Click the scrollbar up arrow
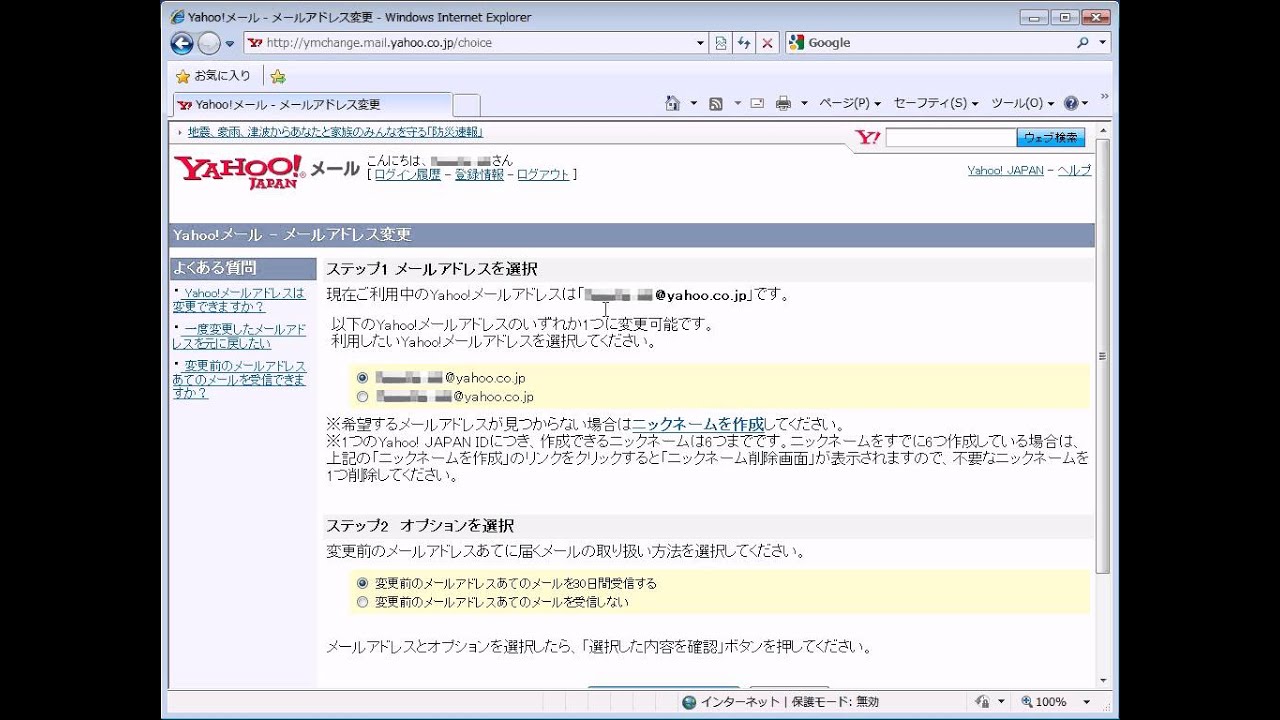Image resolution: width=1280 pixels, height=720 pixels. pyautogui.click(x=1103, y=131)
